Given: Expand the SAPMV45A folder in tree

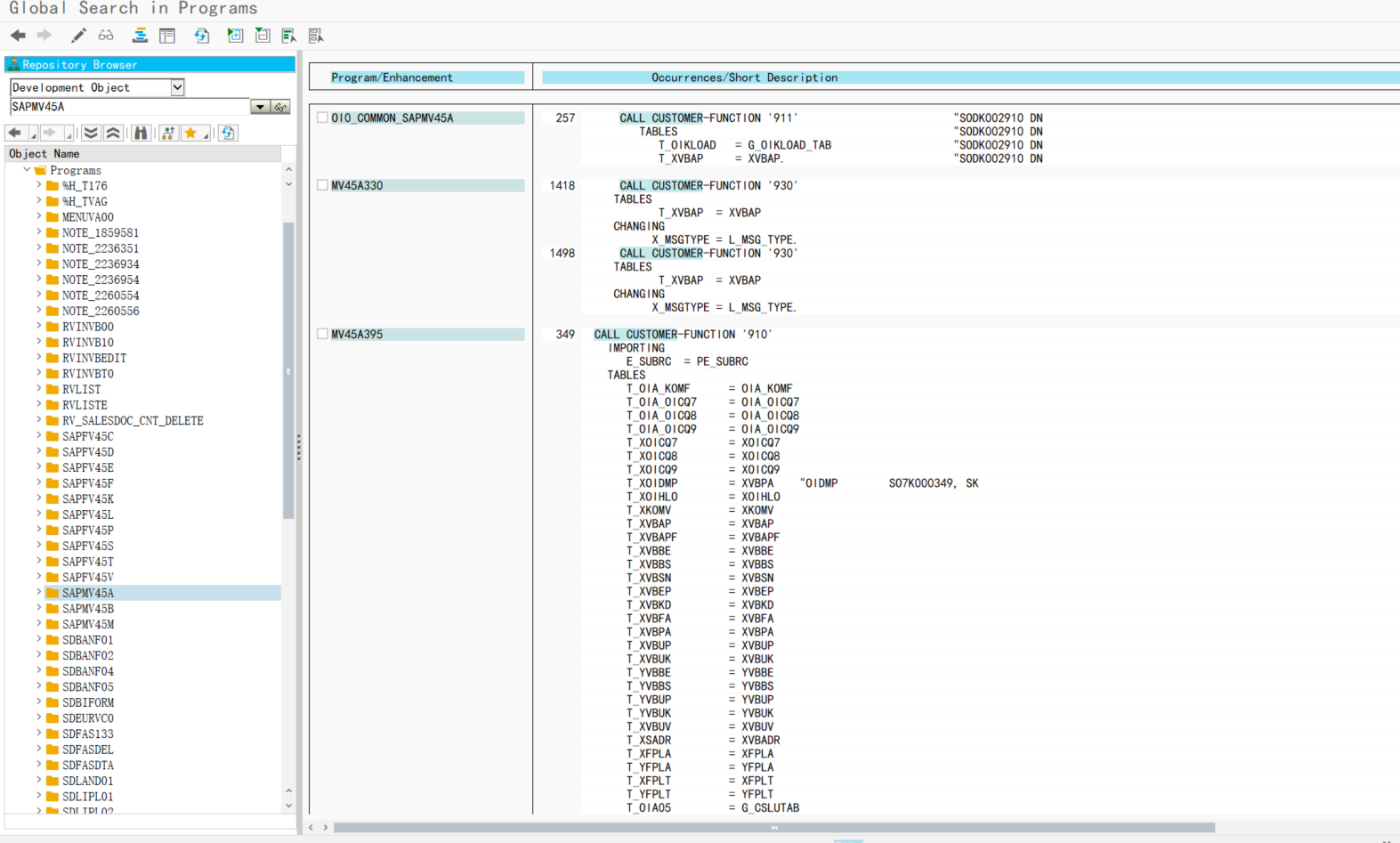Looking at the screenshot, I should pos(39,593).
